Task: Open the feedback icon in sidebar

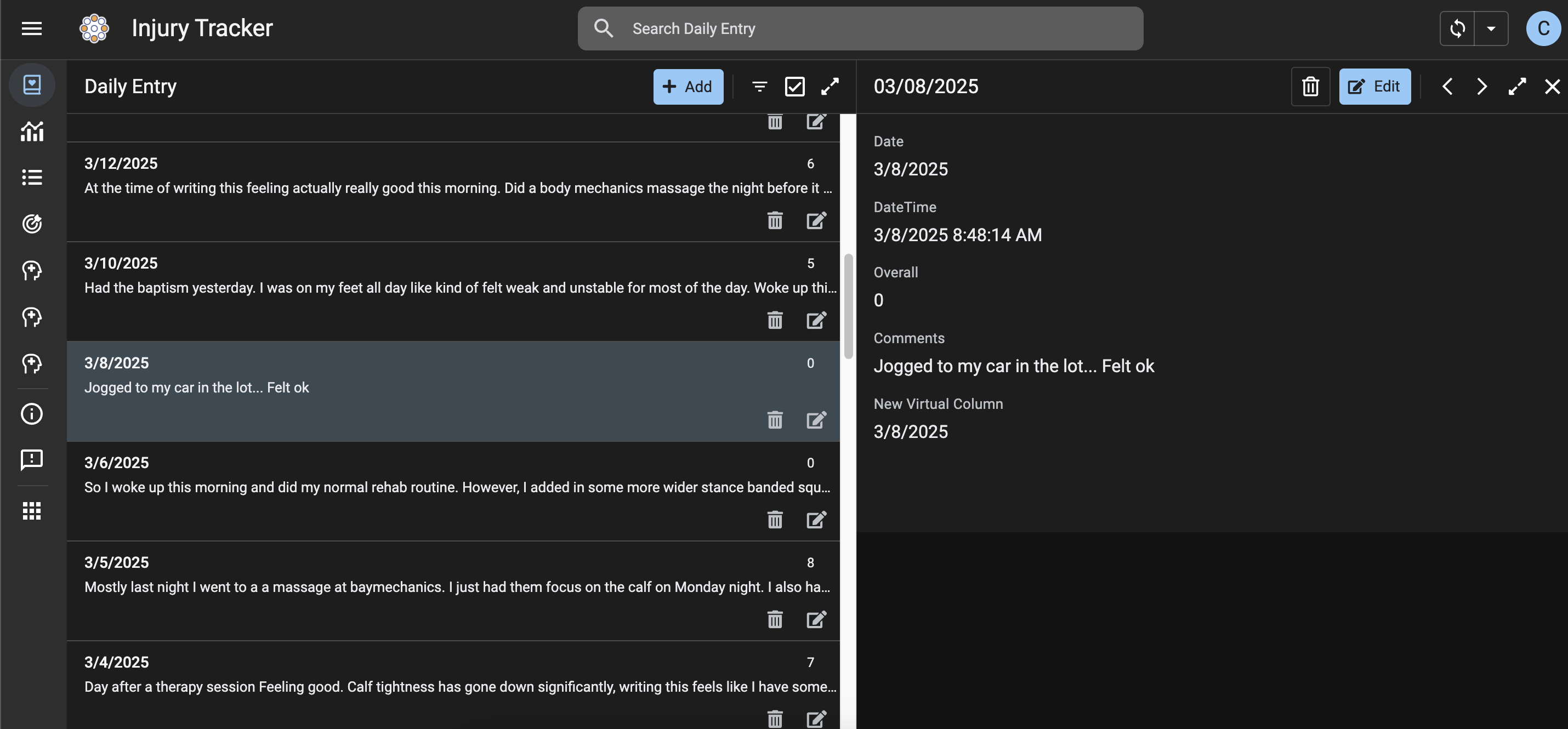Action: [x=32, y=460]
